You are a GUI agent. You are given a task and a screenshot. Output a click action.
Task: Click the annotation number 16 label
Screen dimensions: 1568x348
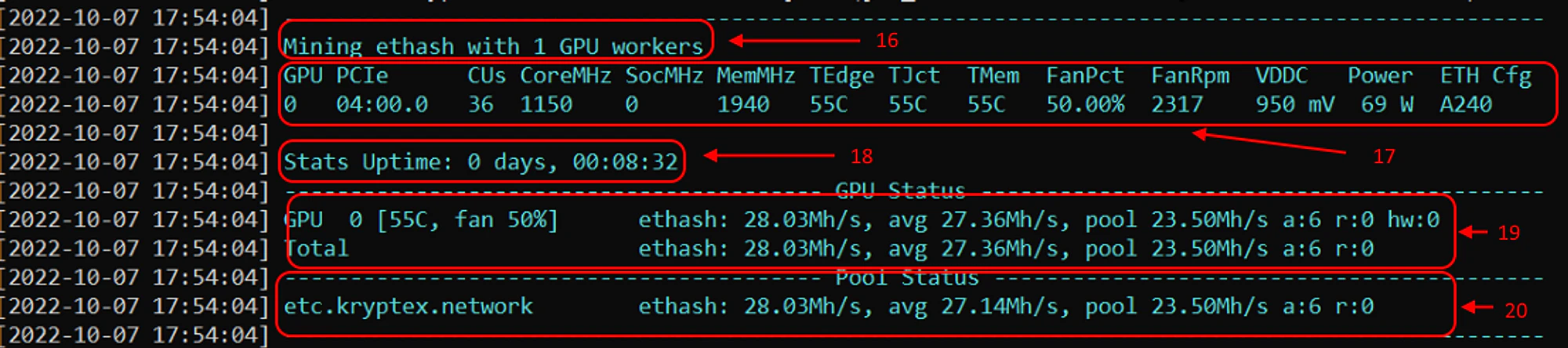[887, 40]
